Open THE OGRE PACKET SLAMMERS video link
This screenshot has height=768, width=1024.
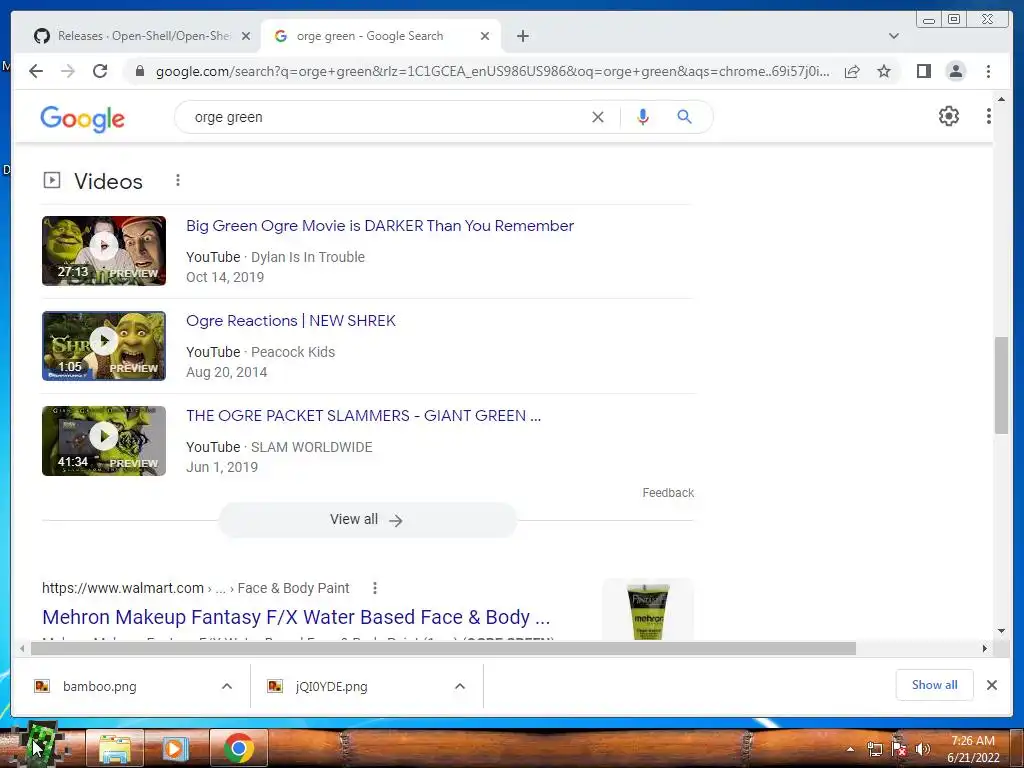point(363,416)
